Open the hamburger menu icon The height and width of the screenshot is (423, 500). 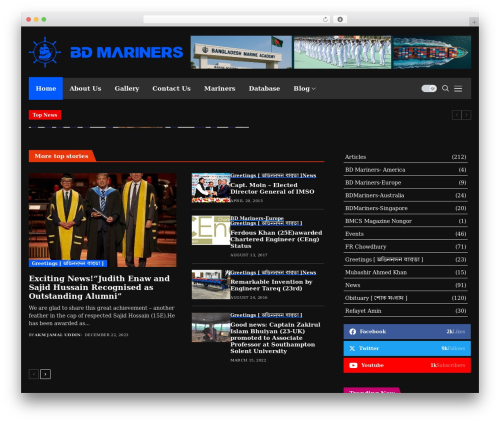coord(458,89)
